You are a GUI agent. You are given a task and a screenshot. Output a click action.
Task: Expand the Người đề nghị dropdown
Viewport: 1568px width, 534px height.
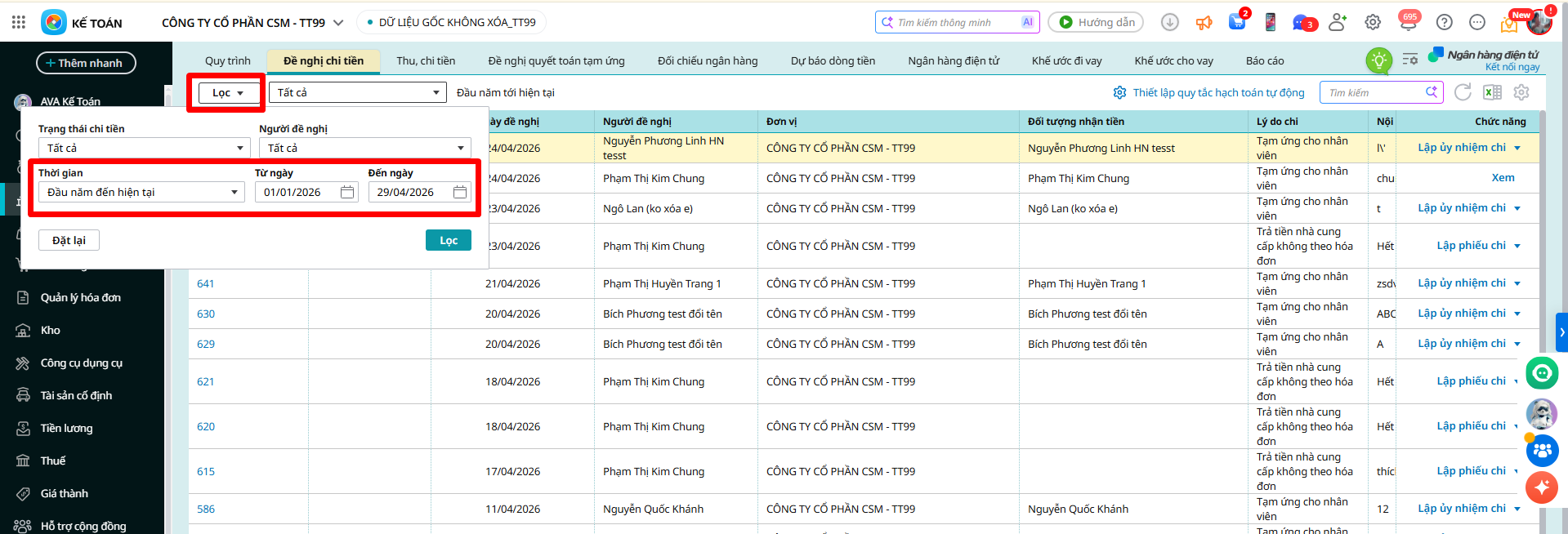tap(364, 148)
